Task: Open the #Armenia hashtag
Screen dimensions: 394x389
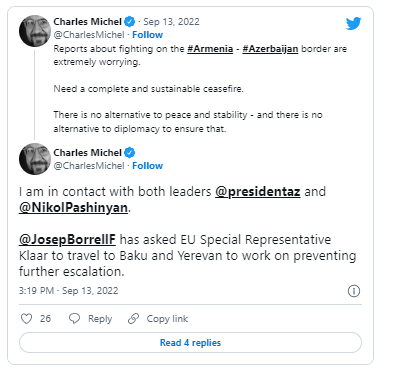Action: (210, 49)
